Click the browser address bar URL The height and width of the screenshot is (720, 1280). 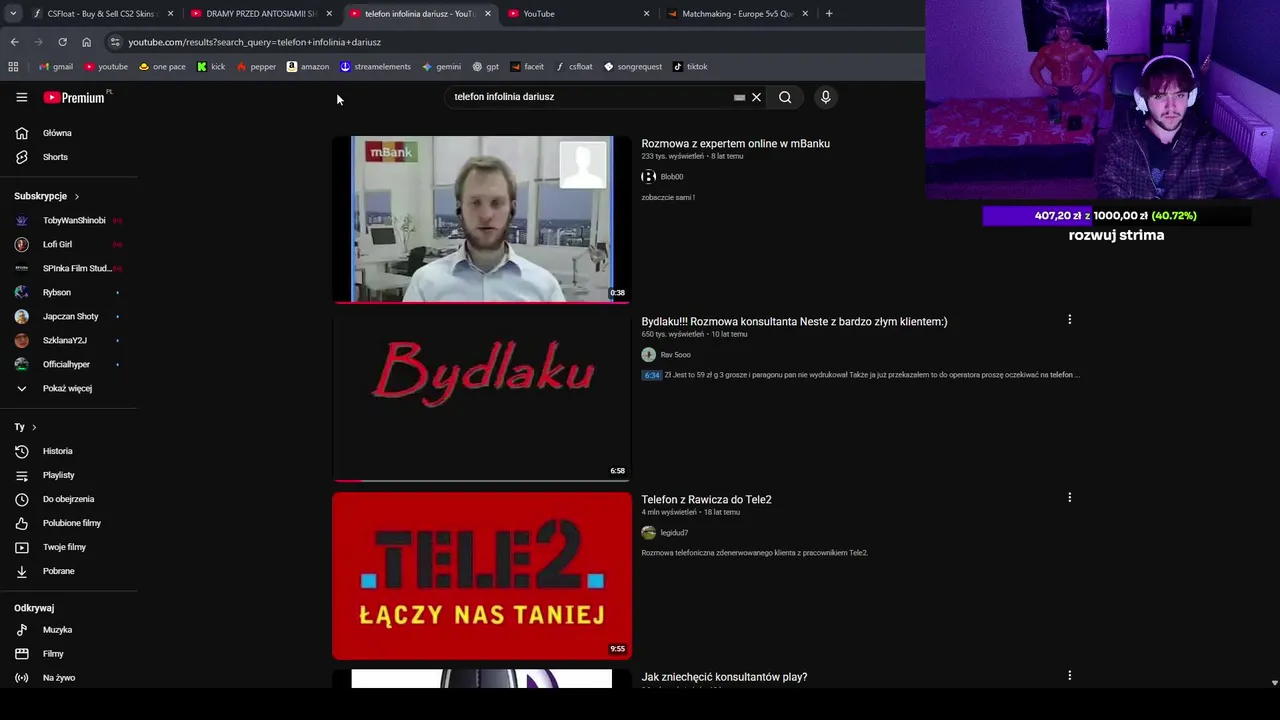254,42
